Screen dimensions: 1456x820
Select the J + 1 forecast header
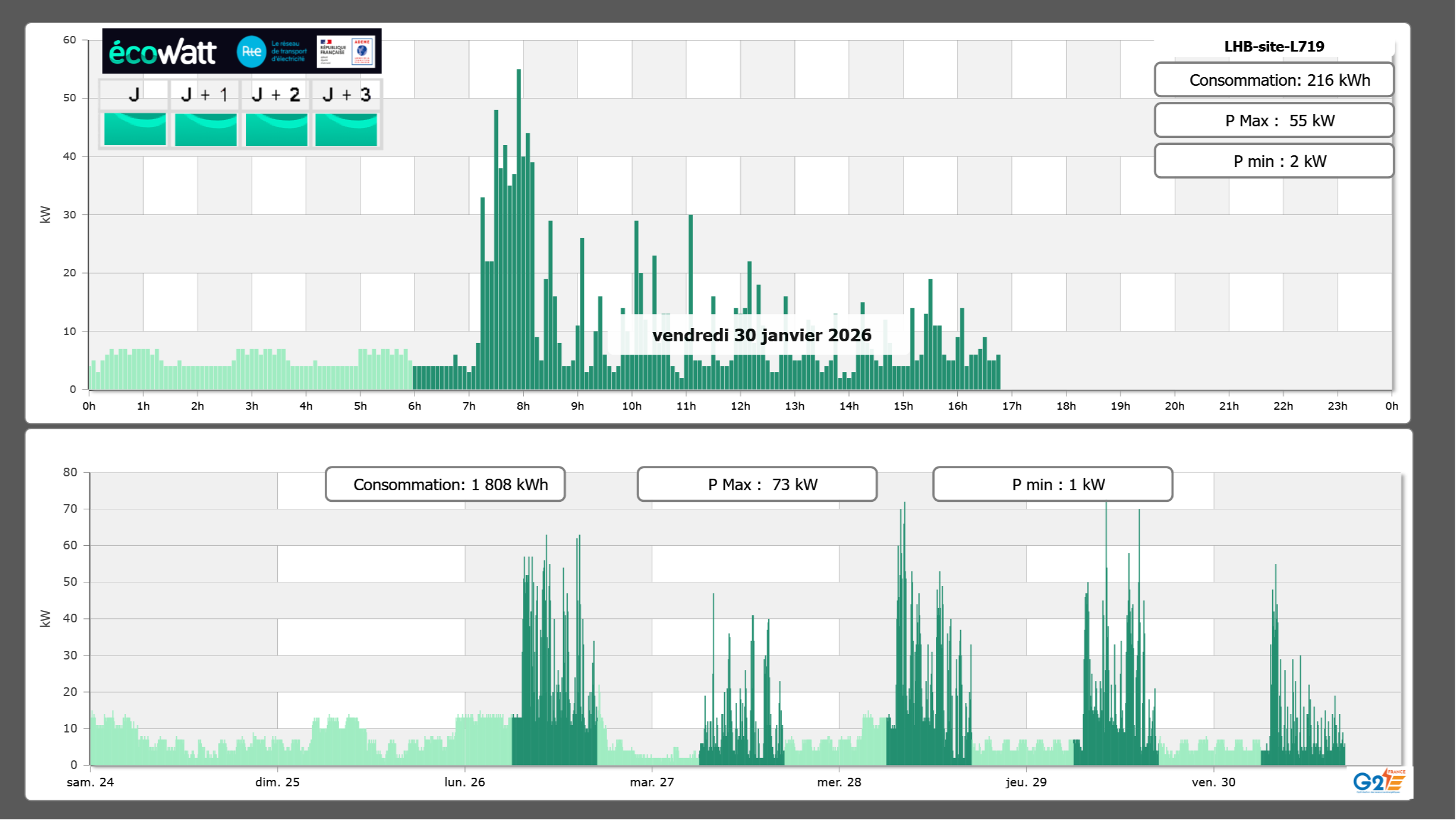click(x=205, y=94)
